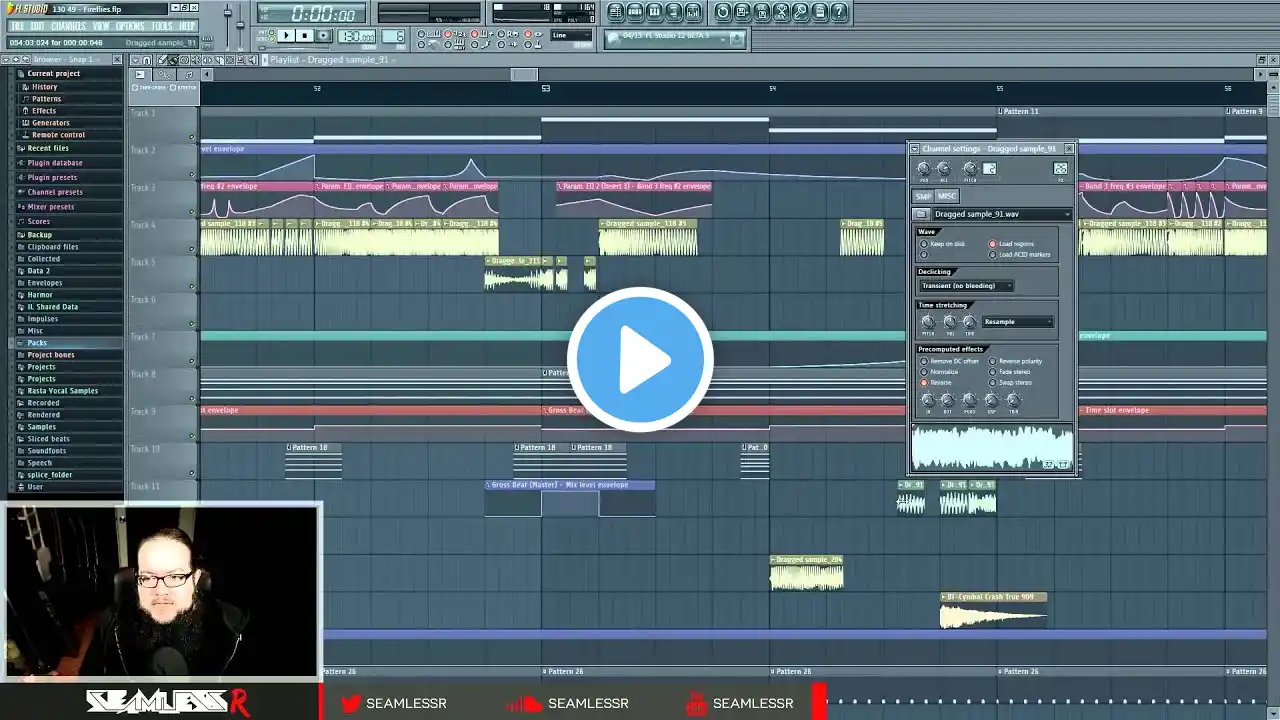Click the transport Record button

click(323, 36)
